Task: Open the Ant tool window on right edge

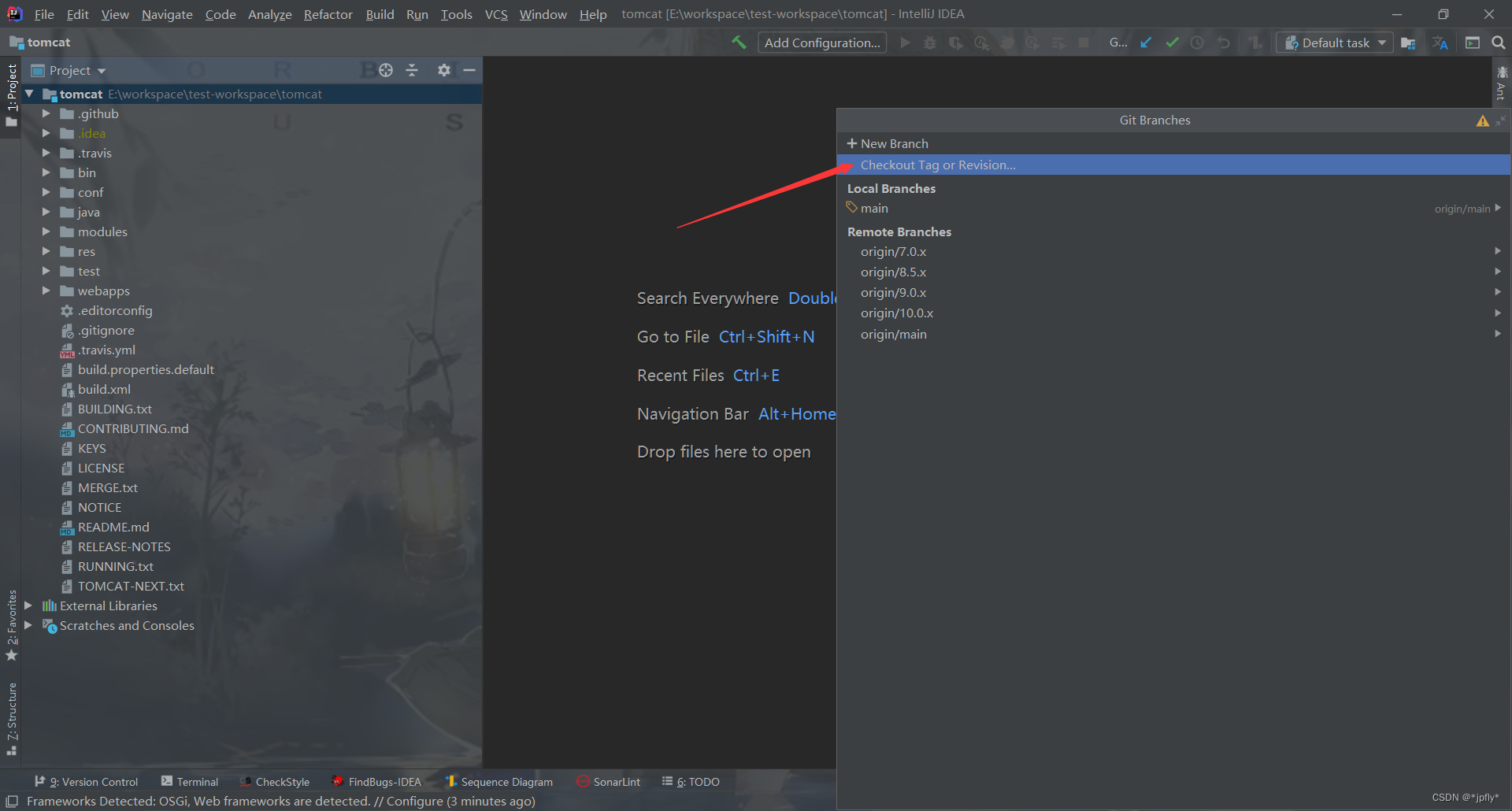Action: click(1502, 83)
